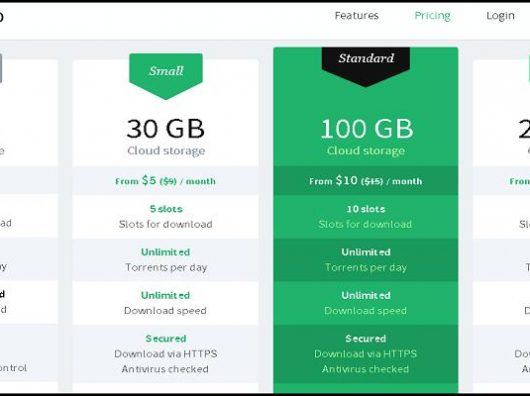
Task: Select the 100 GB storage heading
Action: (367, 129)
